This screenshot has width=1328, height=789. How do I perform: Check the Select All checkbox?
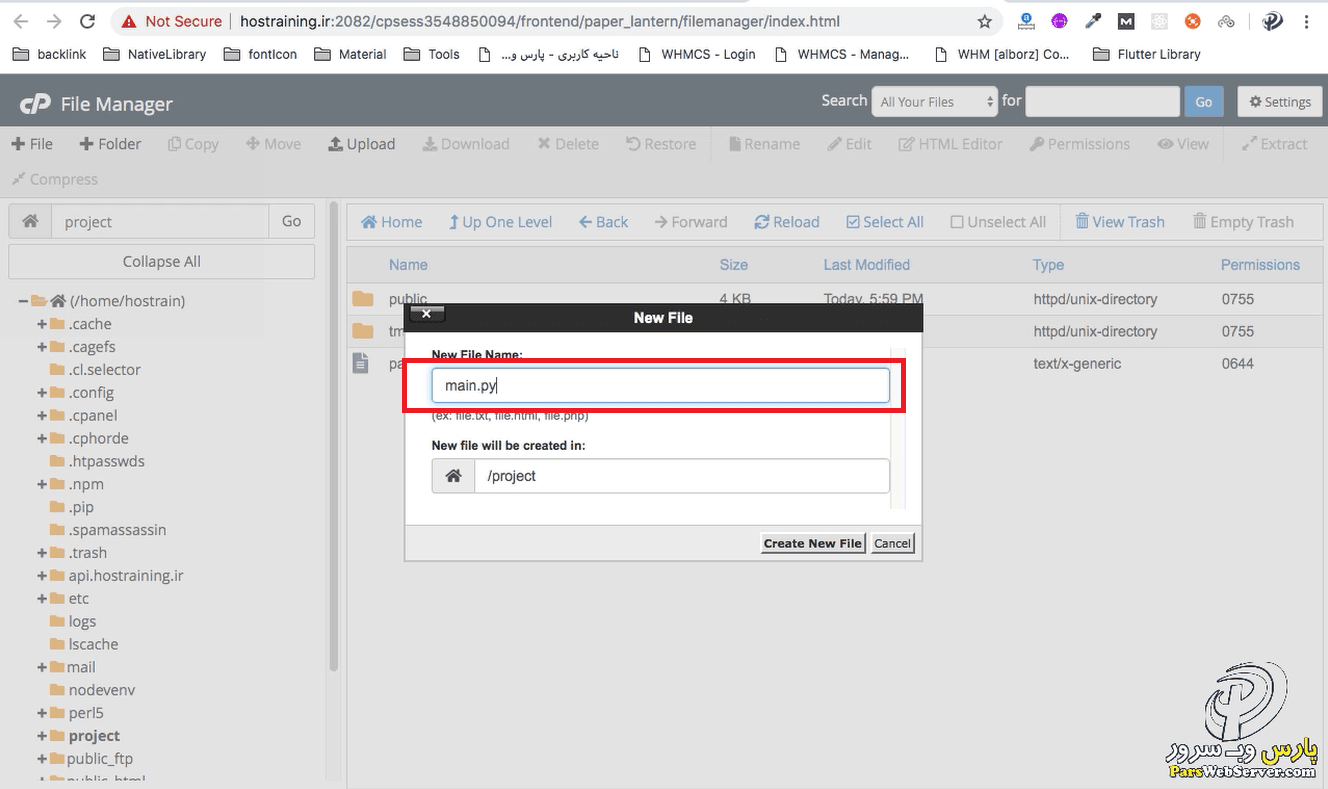point(853,222)
